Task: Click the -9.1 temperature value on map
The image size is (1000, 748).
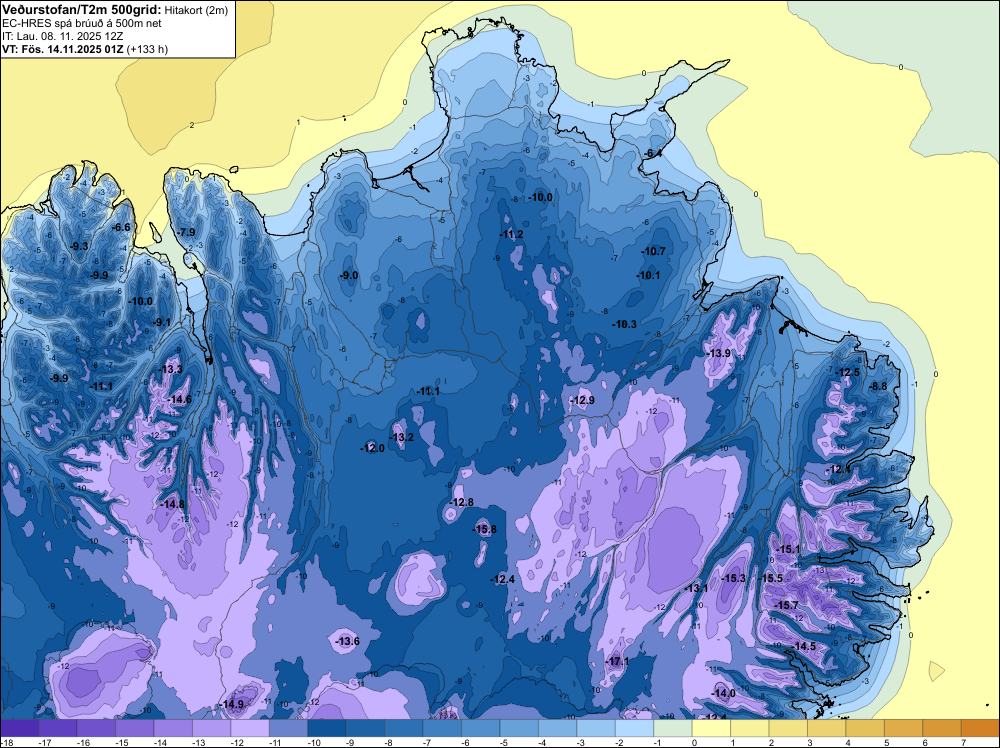Action: point(162,323)
